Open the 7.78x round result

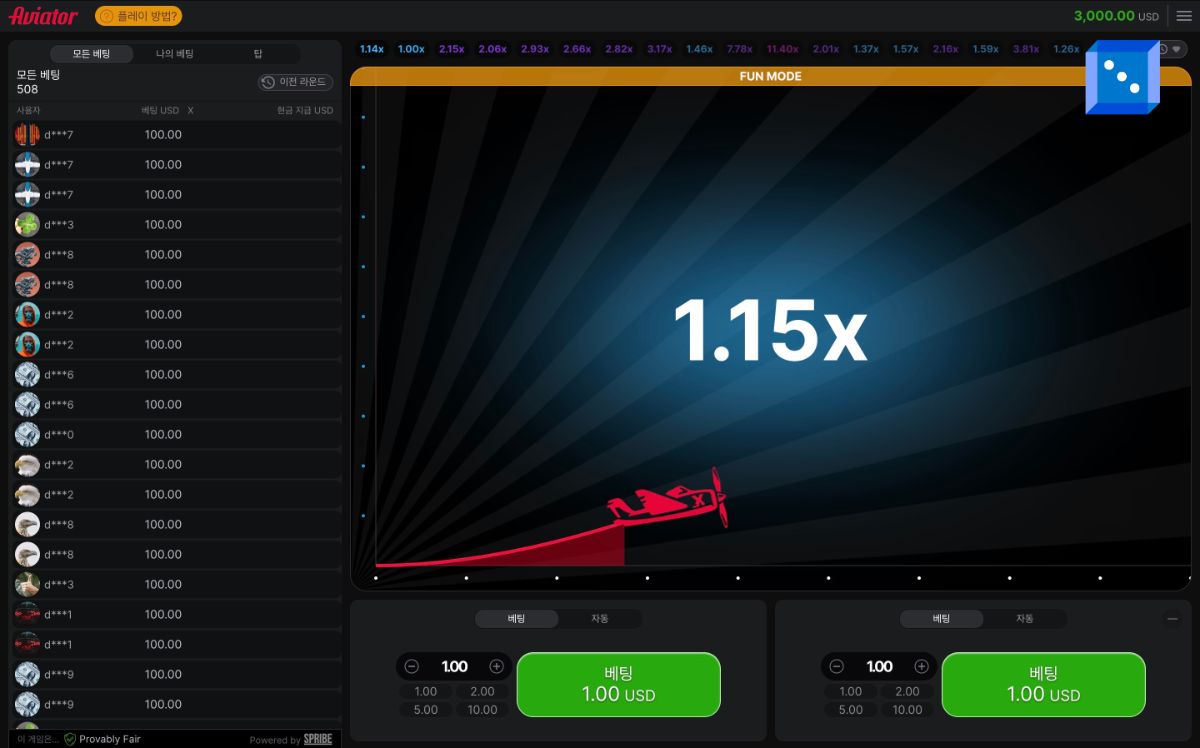740,49
